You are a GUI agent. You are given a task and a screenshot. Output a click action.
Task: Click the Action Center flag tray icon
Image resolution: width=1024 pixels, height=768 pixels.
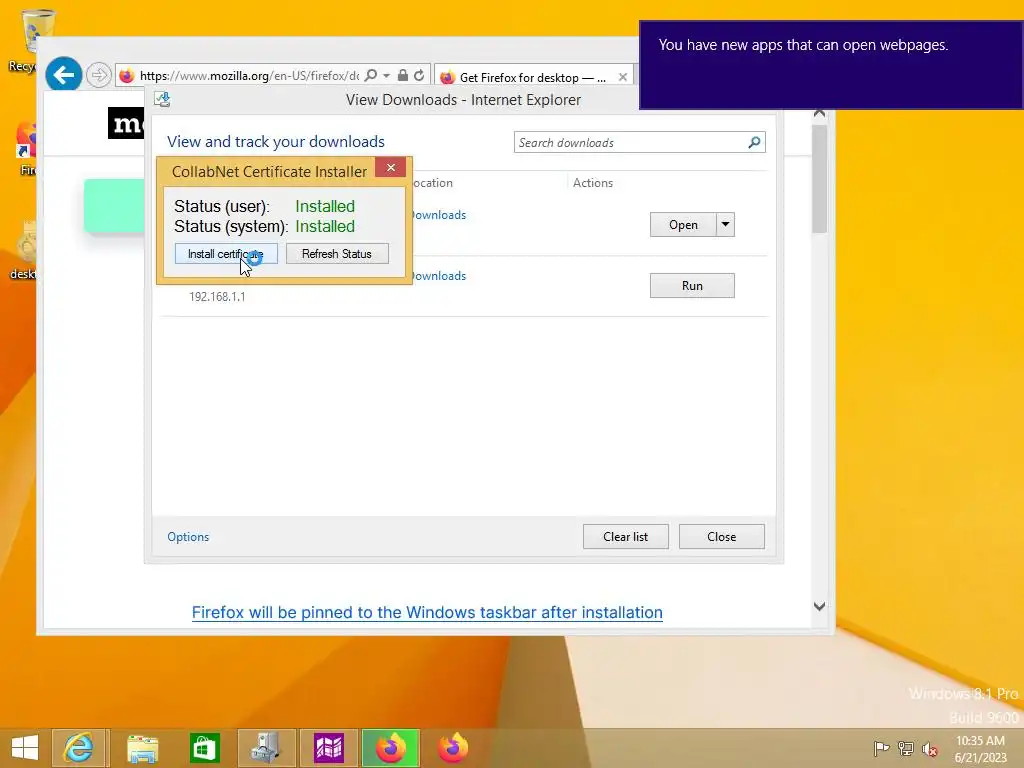click(881, 748)
